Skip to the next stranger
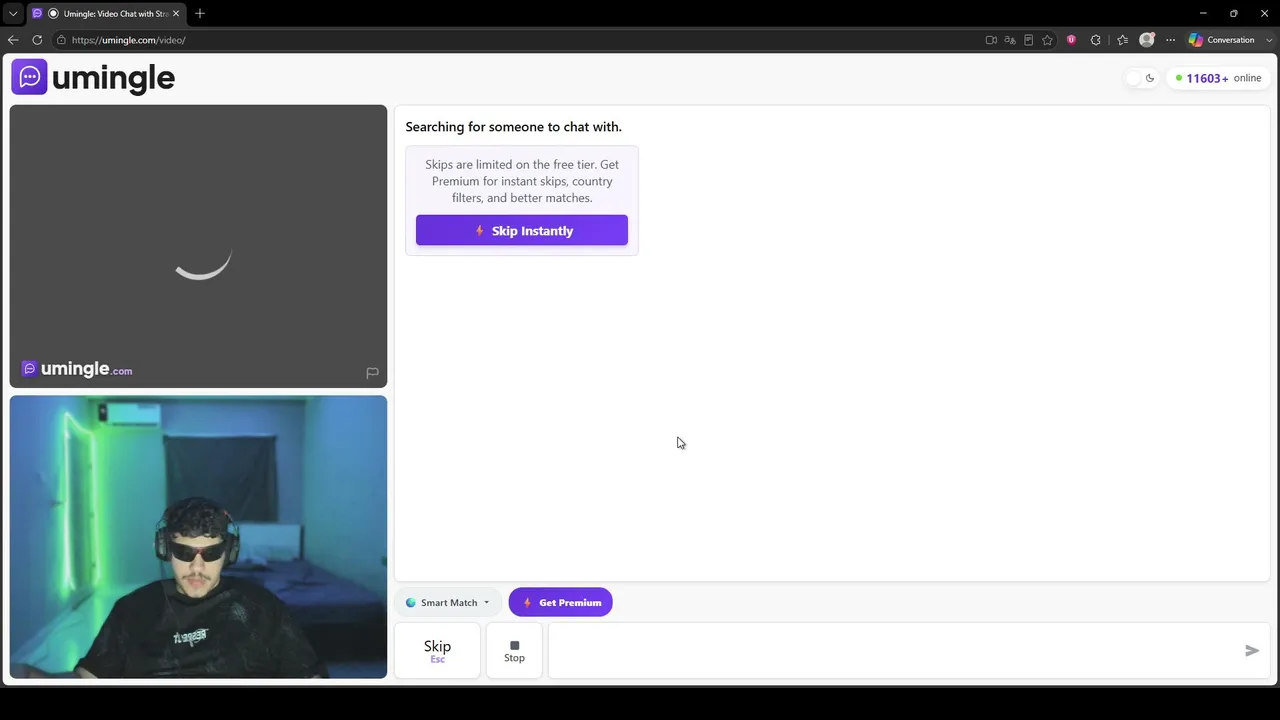This screenshot has height=720, width=1280. pos(437,650)
